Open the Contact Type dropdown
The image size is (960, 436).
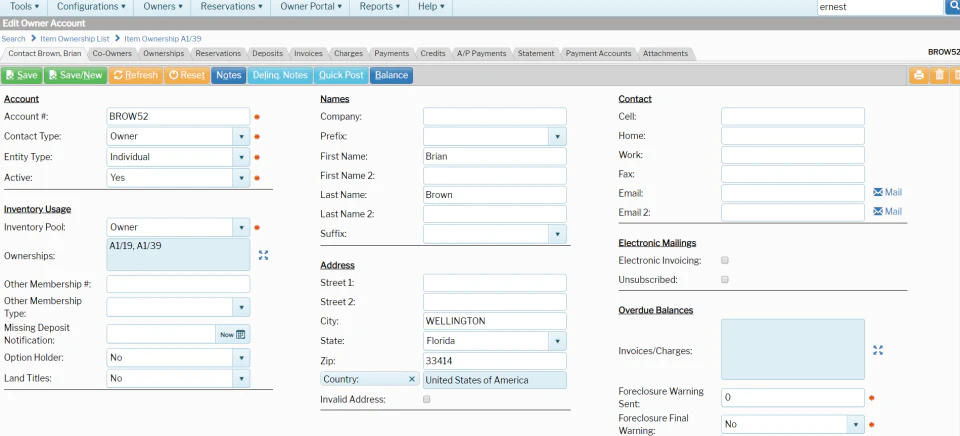click(241, 137)
